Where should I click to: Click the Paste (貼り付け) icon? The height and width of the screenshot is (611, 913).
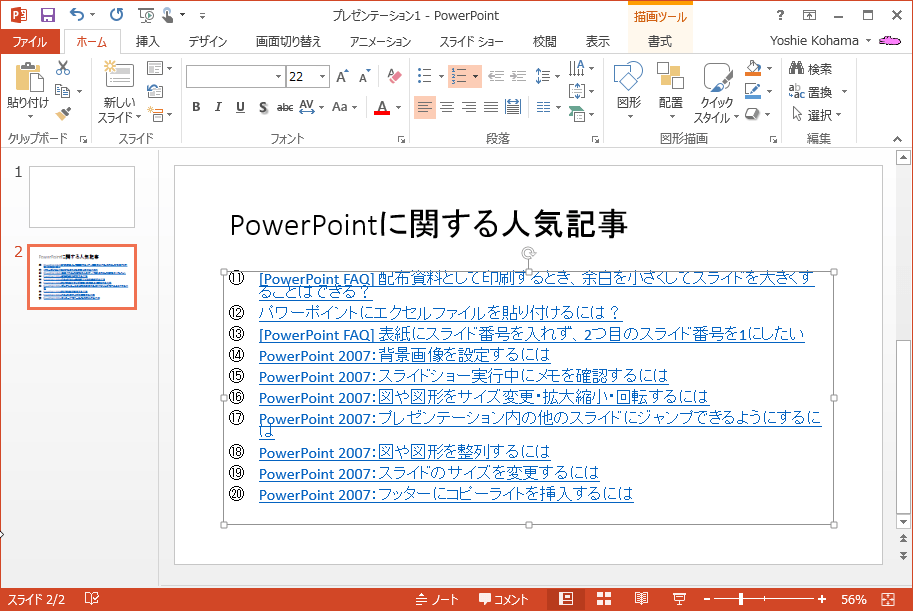tap(29, 77)
